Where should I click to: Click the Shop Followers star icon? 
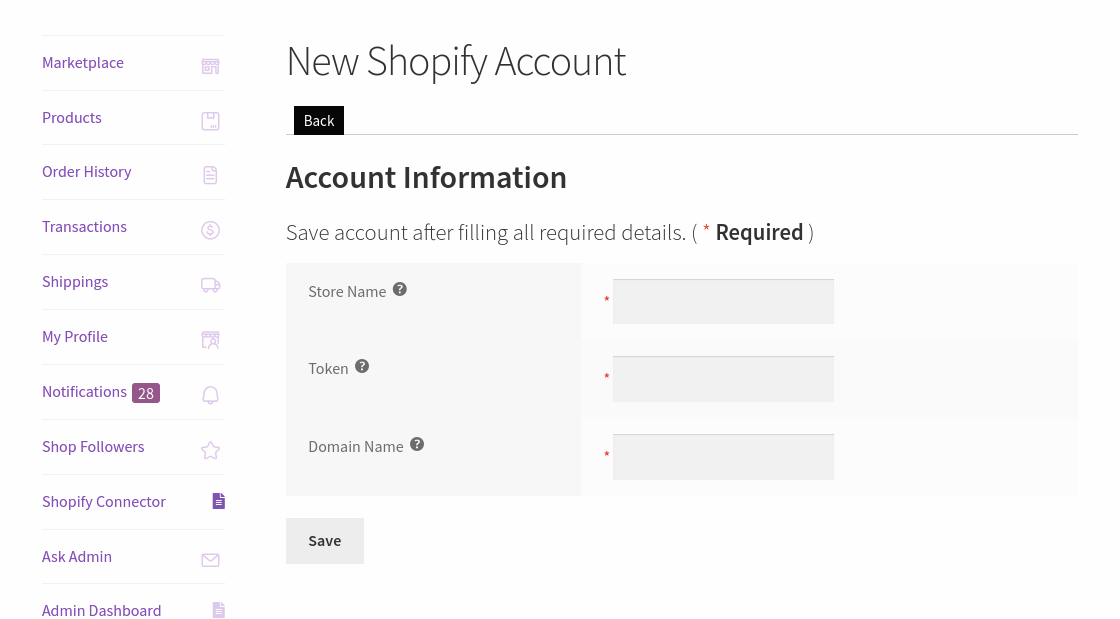point(210,450)
